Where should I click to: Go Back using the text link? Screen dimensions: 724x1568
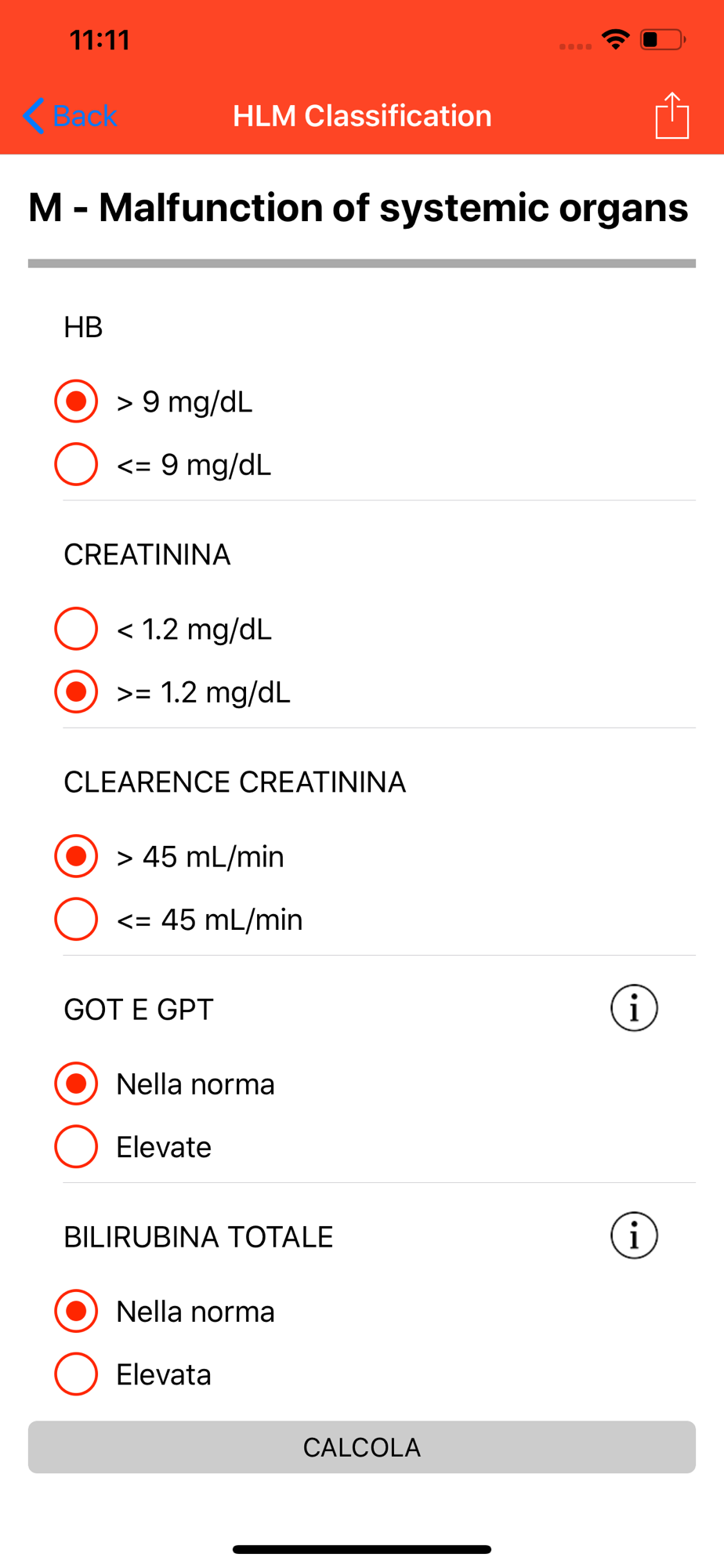coord(85,116)
